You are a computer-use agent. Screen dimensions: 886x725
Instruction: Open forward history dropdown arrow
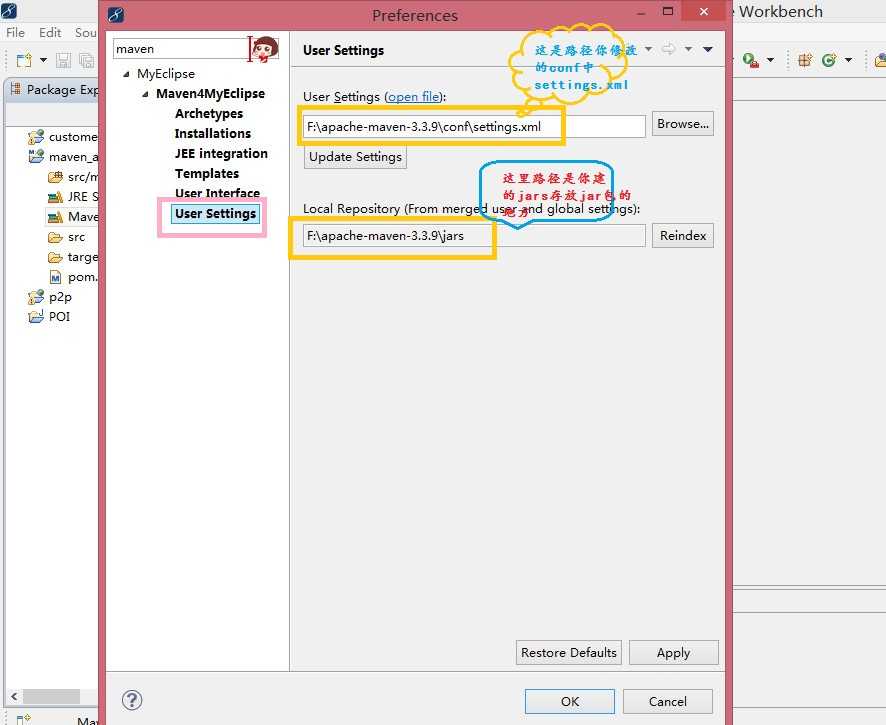[688, 49]
